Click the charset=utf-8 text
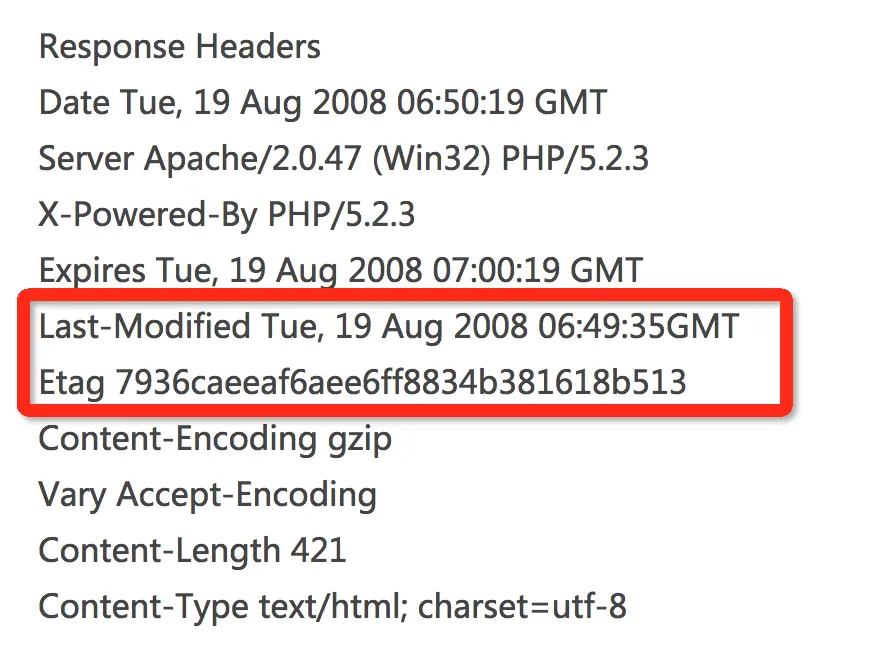 click(522, 607)
